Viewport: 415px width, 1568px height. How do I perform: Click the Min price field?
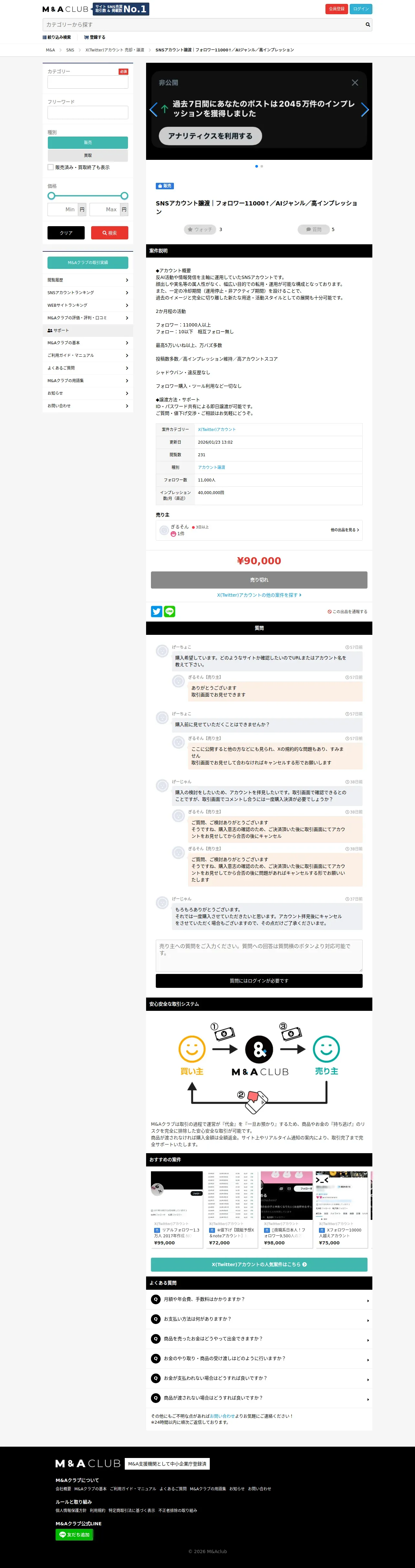point(63,209)
